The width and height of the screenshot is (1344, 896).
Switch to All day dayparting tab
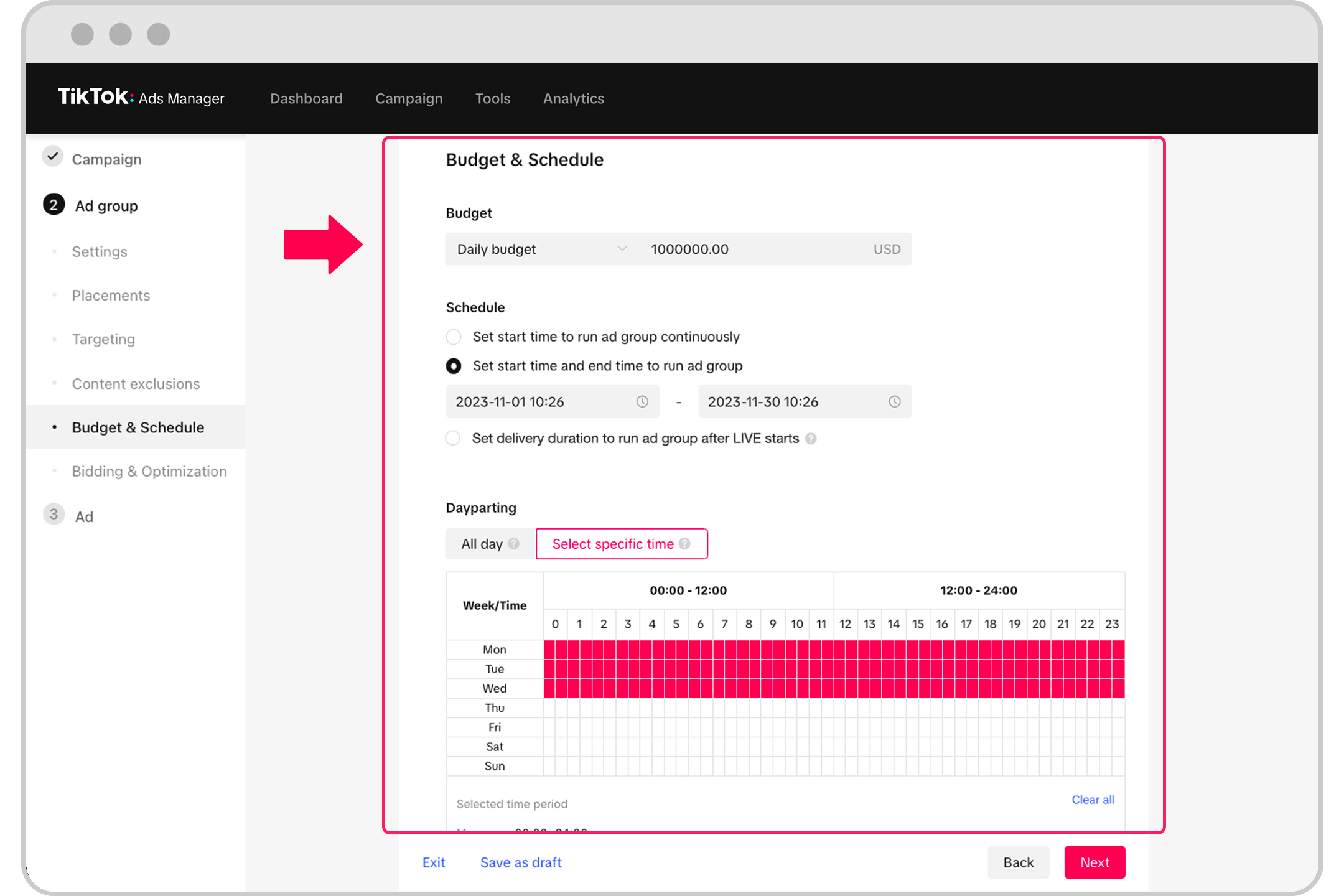(x=482, y=544)
